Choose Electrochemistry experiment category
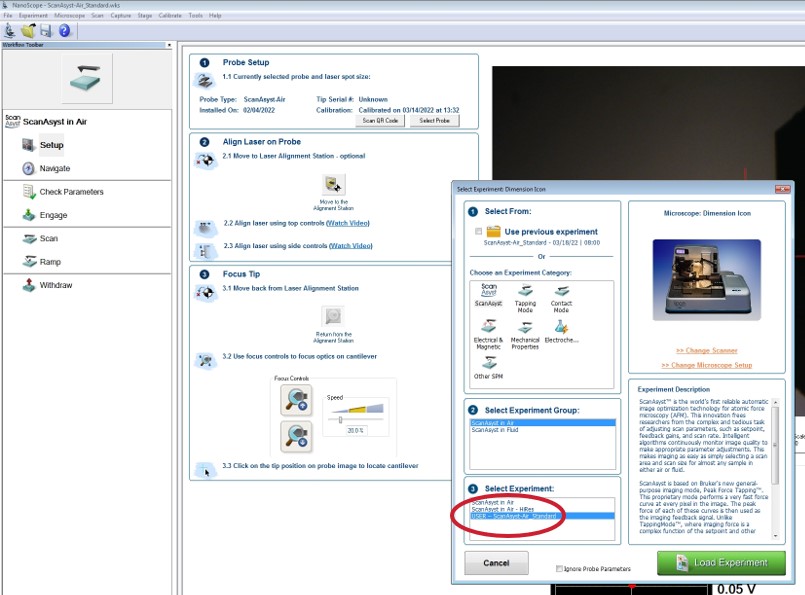805x595 pixels. 561,332
